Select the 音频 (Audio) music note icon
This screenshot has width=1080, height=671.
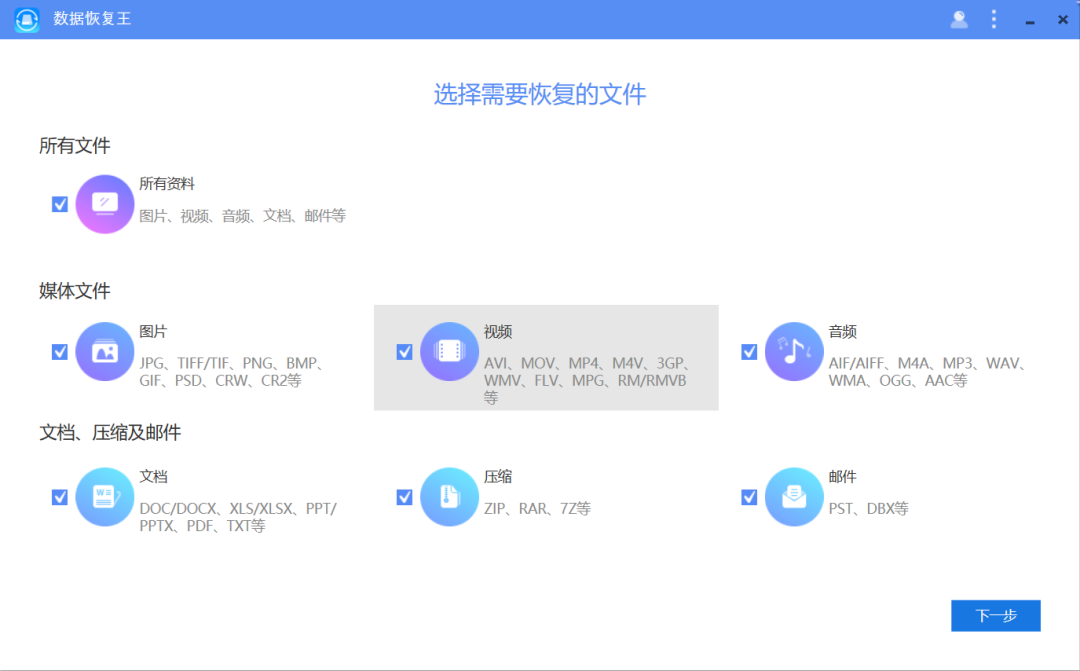794,352
